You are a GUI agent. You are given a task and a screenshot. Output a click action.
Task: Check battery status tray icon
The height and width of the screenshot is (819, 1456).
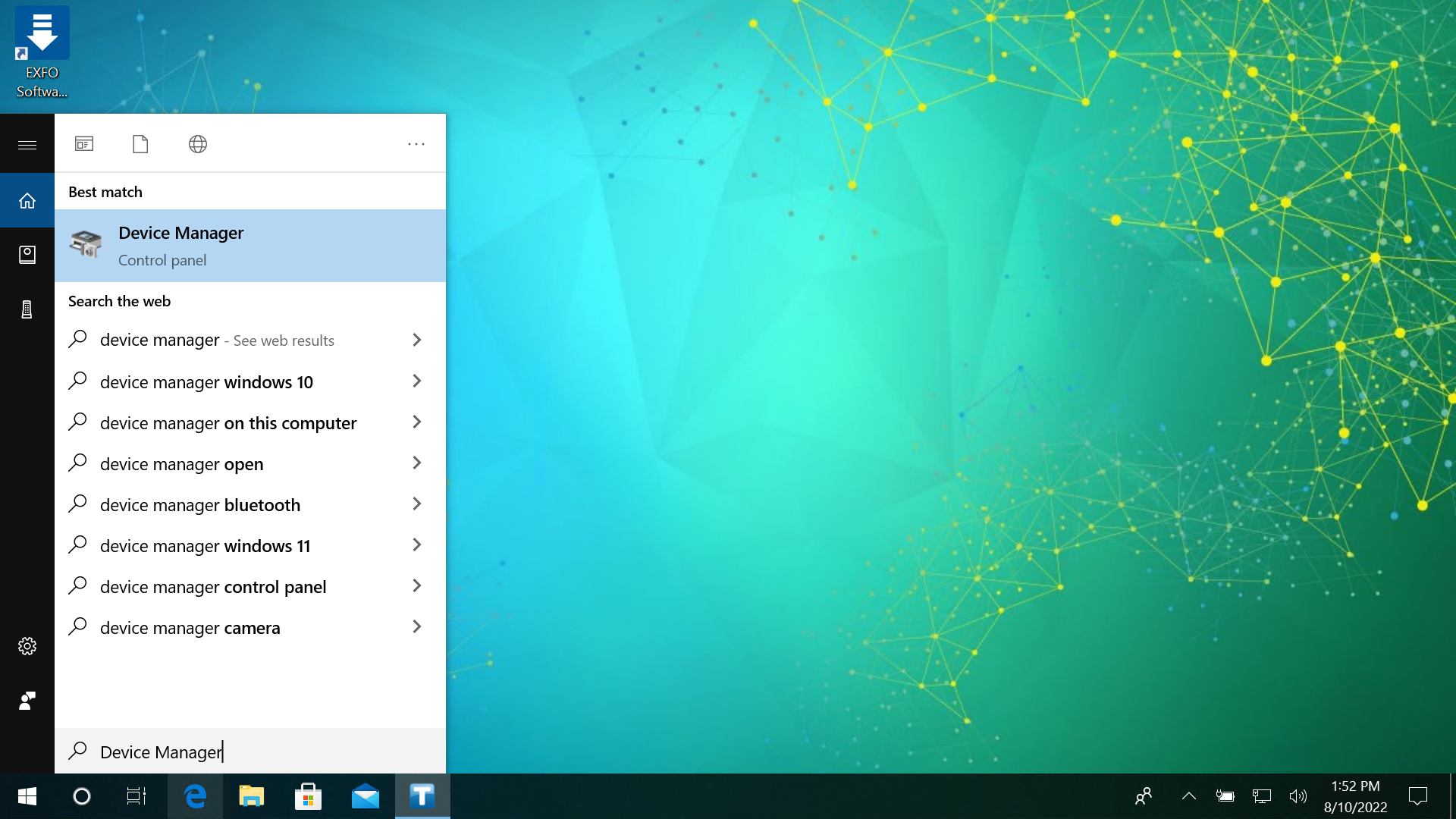click(x=1225, y=796)
